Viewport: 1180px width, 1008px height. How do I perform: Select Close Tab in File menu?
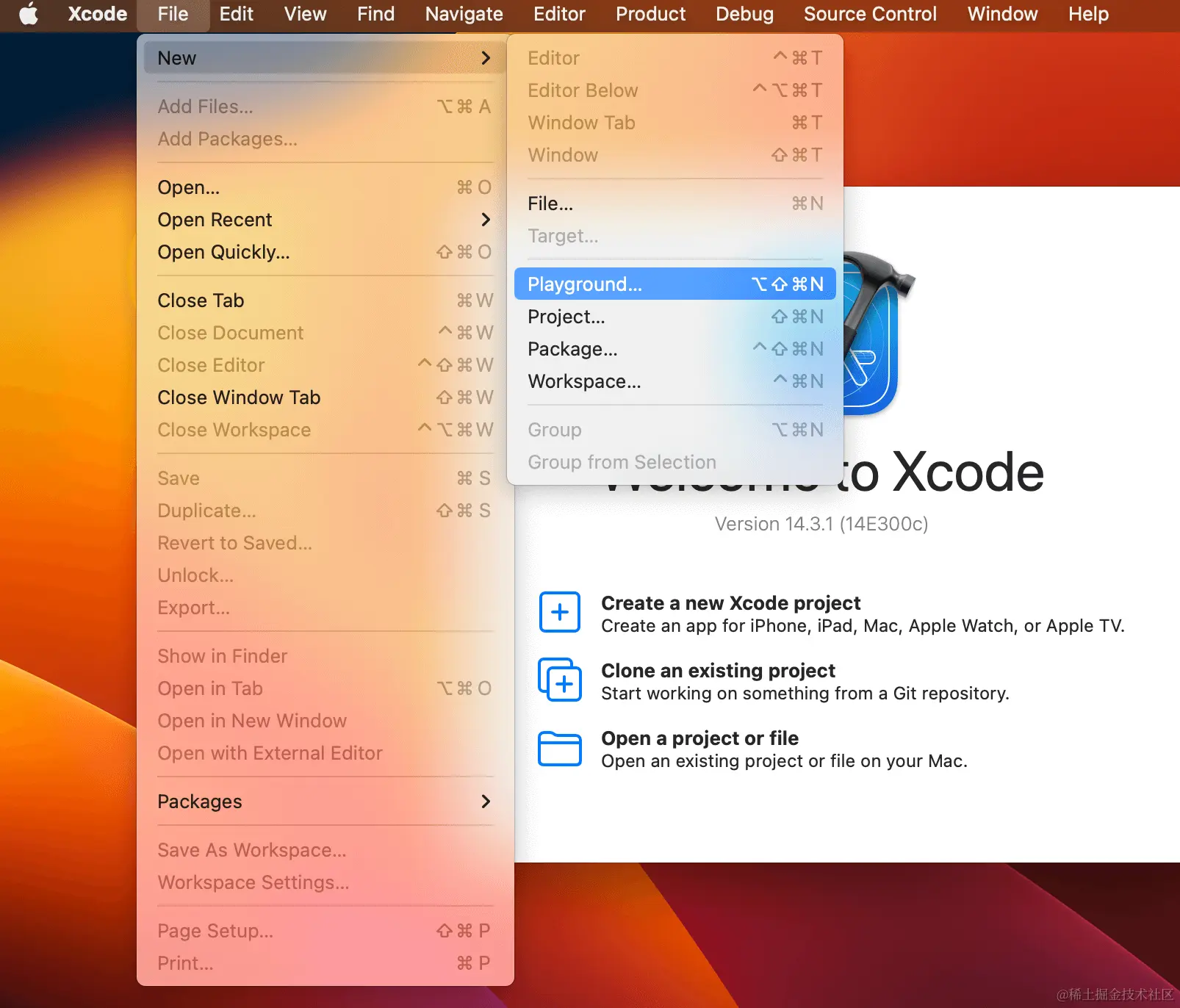pos(325,300)
